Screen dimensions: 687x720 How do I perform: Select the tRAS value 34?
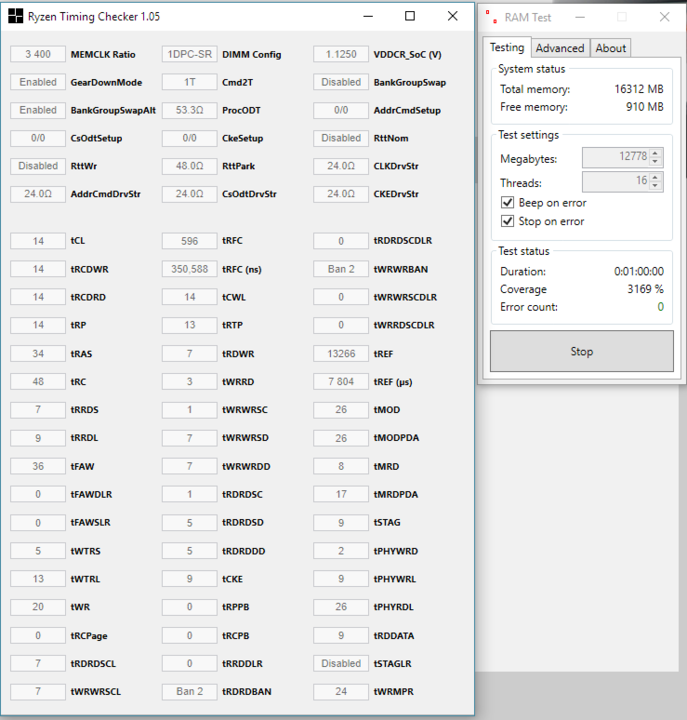[38, 353]
